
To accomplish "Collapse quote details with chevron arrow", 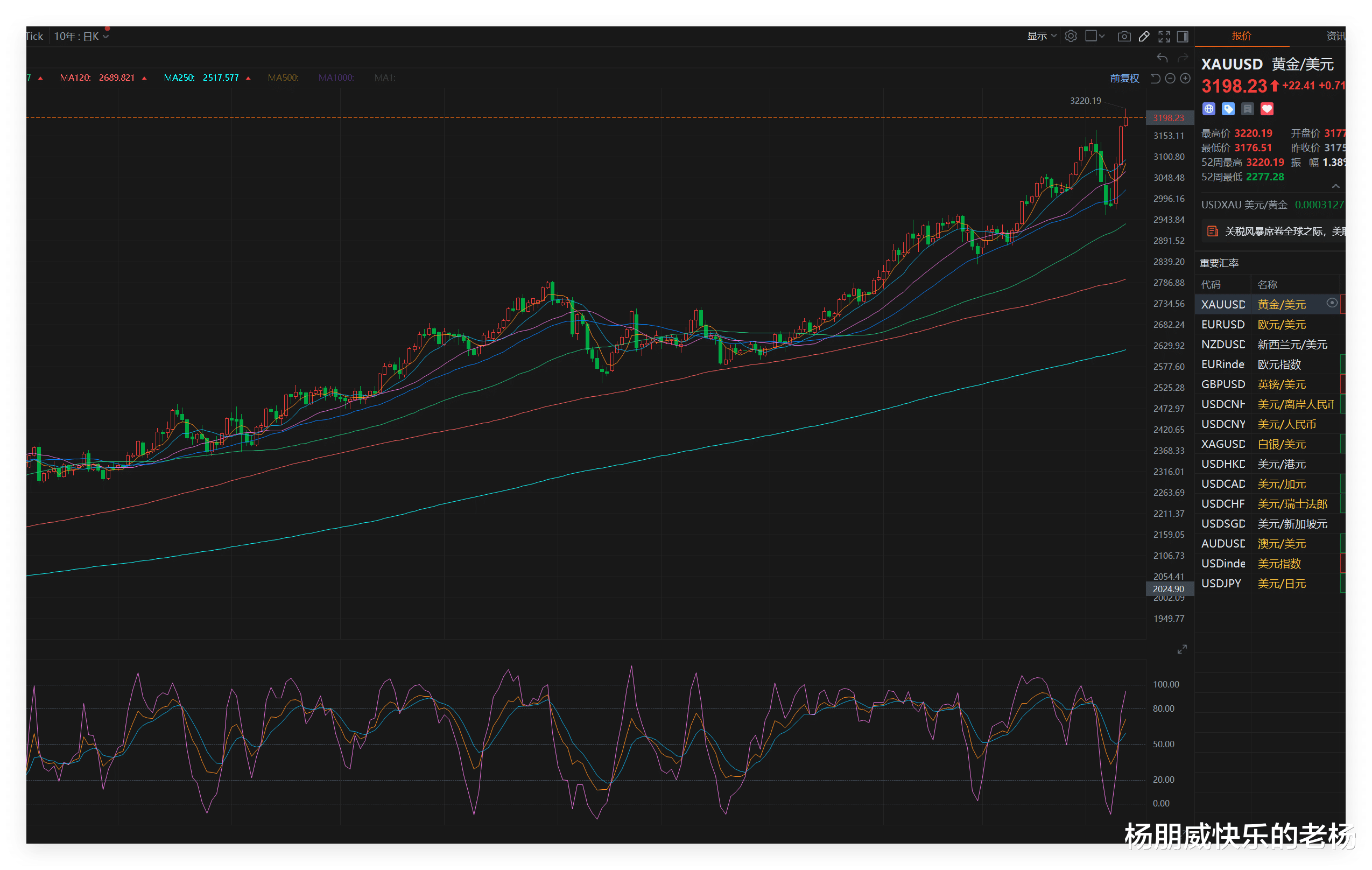I will [x=1335, y=186].
